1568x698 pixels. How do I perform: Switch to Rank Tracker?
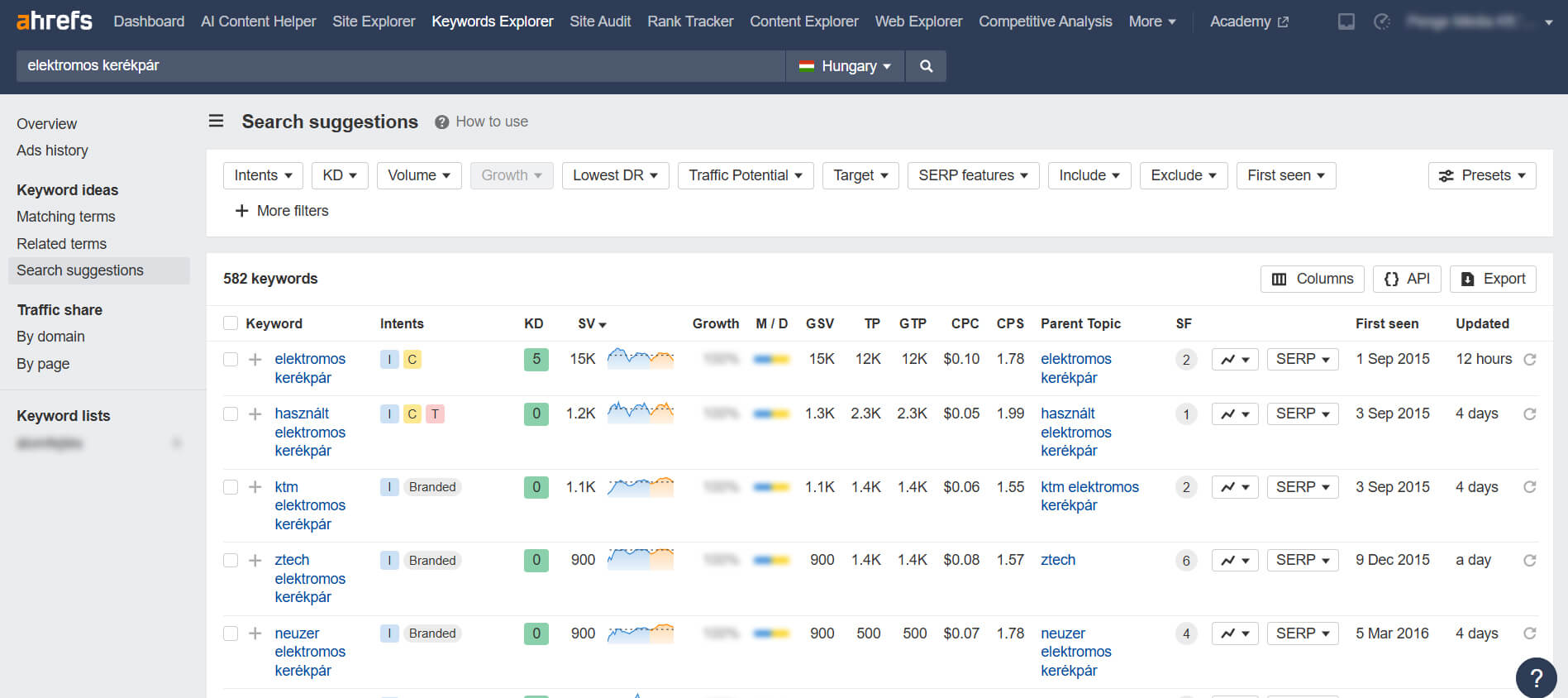[x=690, y=22]
